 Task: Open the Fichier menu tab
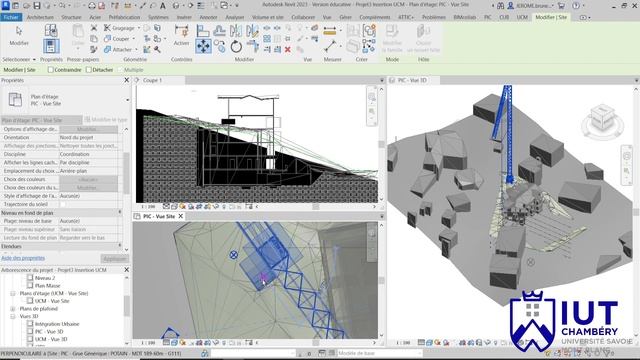11,17
